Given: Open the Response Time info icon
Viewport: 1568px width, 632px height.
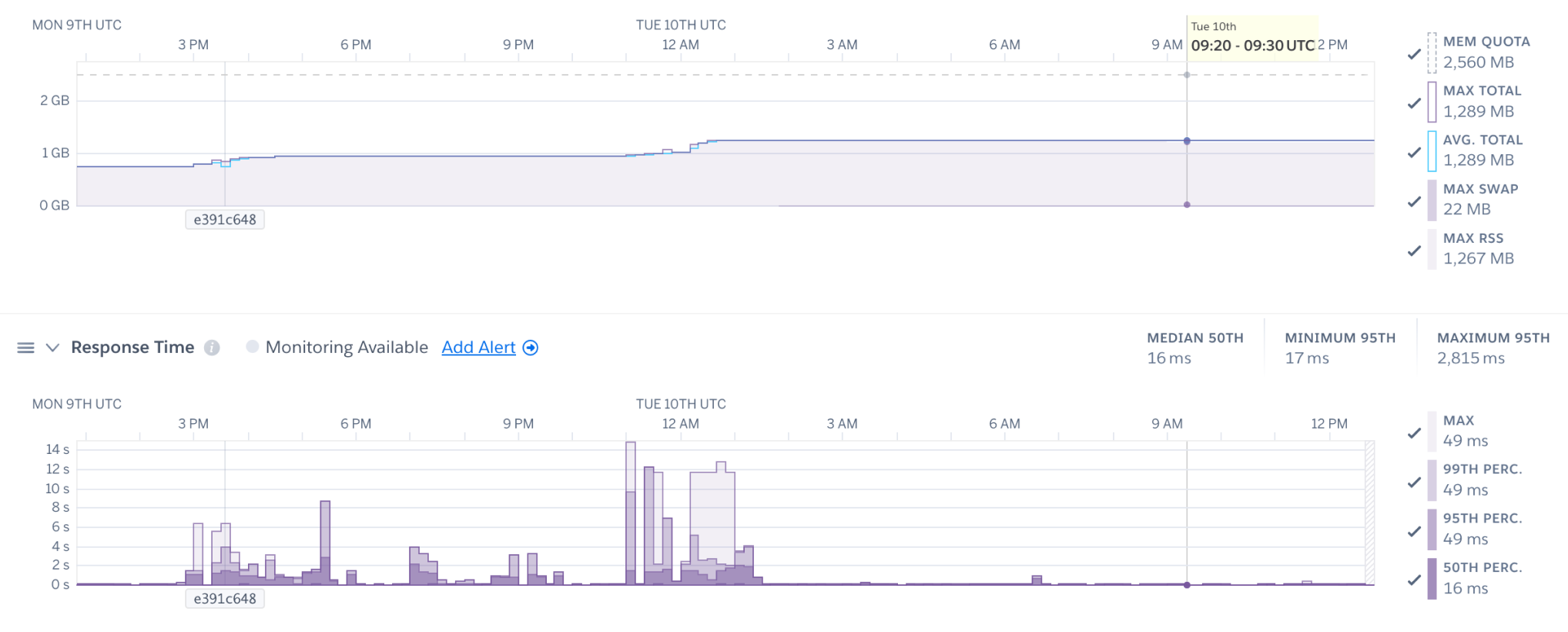Looking at the screenshot, I should [212, 348].
